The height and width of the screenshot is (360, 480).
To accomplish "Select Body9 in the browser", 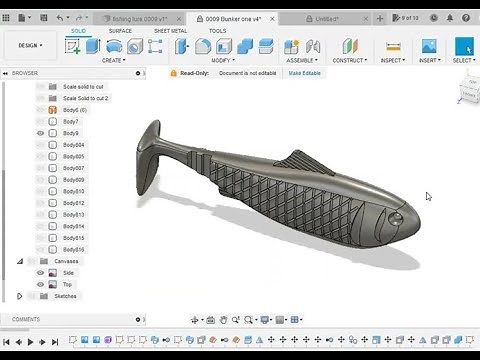I will pyautogui.click(x=71, y=133).
